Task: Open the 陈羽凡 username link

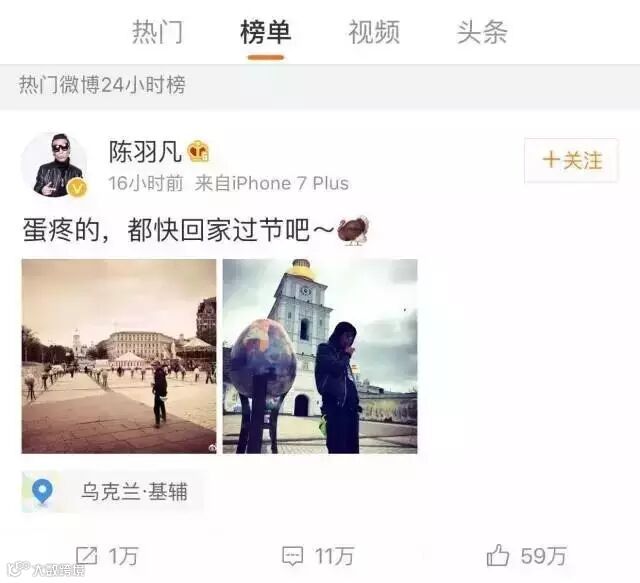Action: click(145, 151)
